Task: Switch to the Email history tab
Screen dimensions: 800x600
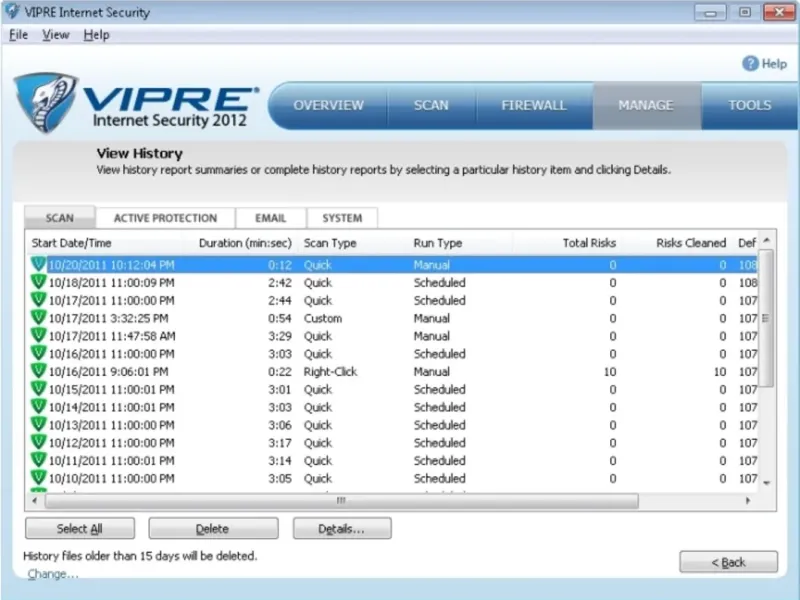Action: point(270,218)
